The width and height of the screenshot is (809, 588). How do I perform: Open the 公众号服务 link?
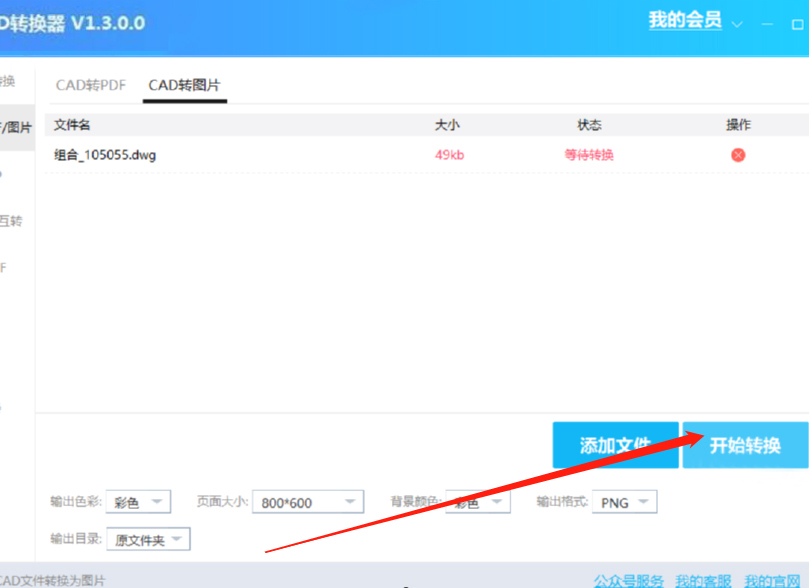click(630, 580)
